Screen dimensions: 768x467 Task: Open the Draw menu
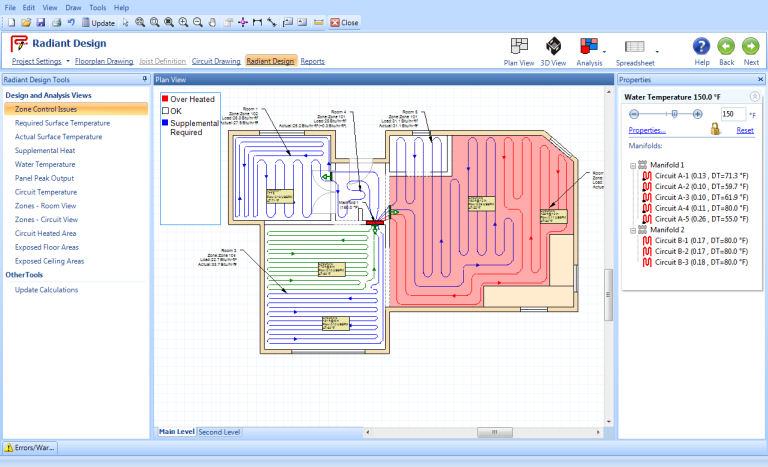click(x=73, y=8)
